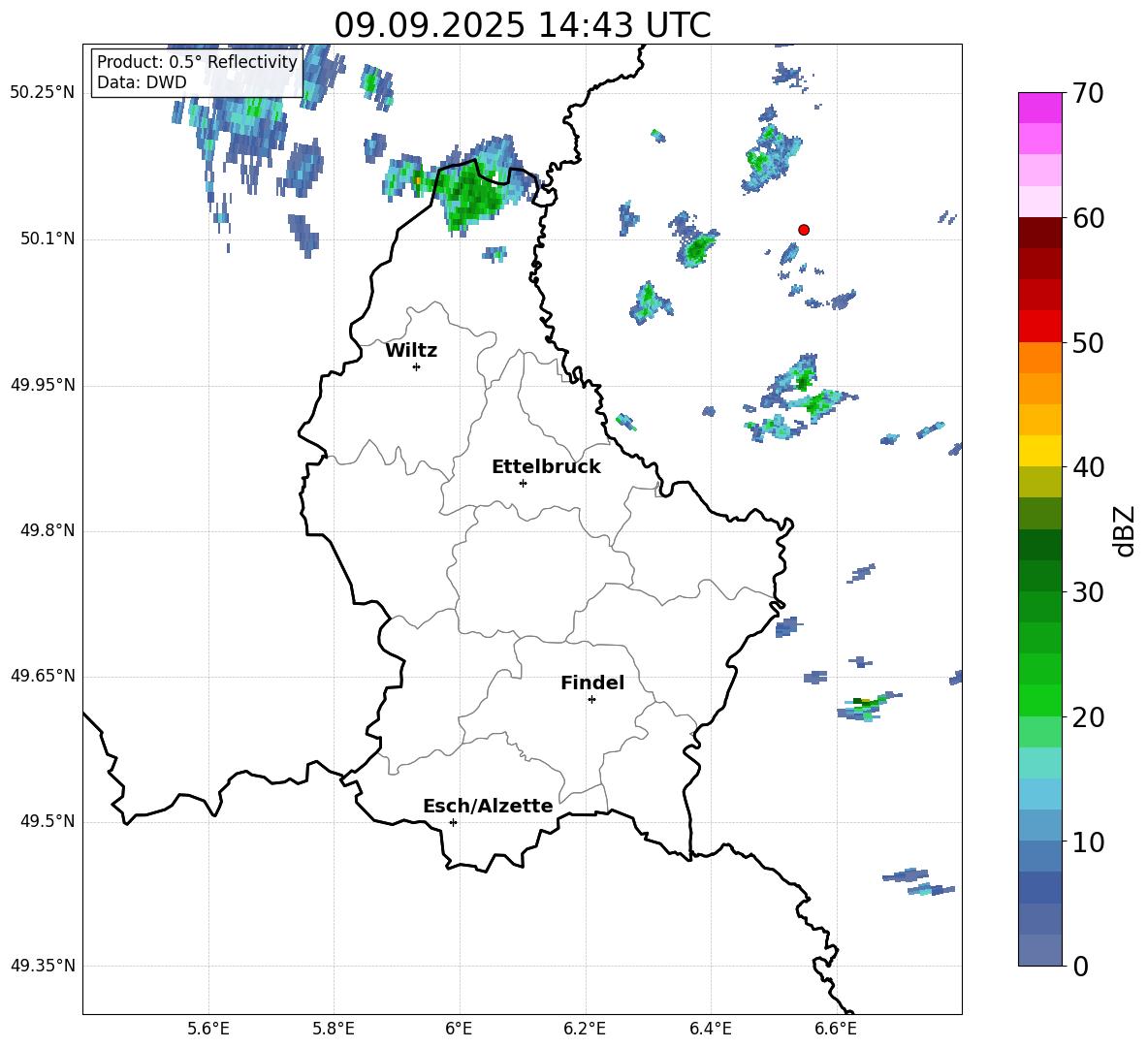Viewport: 1148px width, 1048px height.
Task: Click the Ettelbruck city label
Action: tap(546, 467)
